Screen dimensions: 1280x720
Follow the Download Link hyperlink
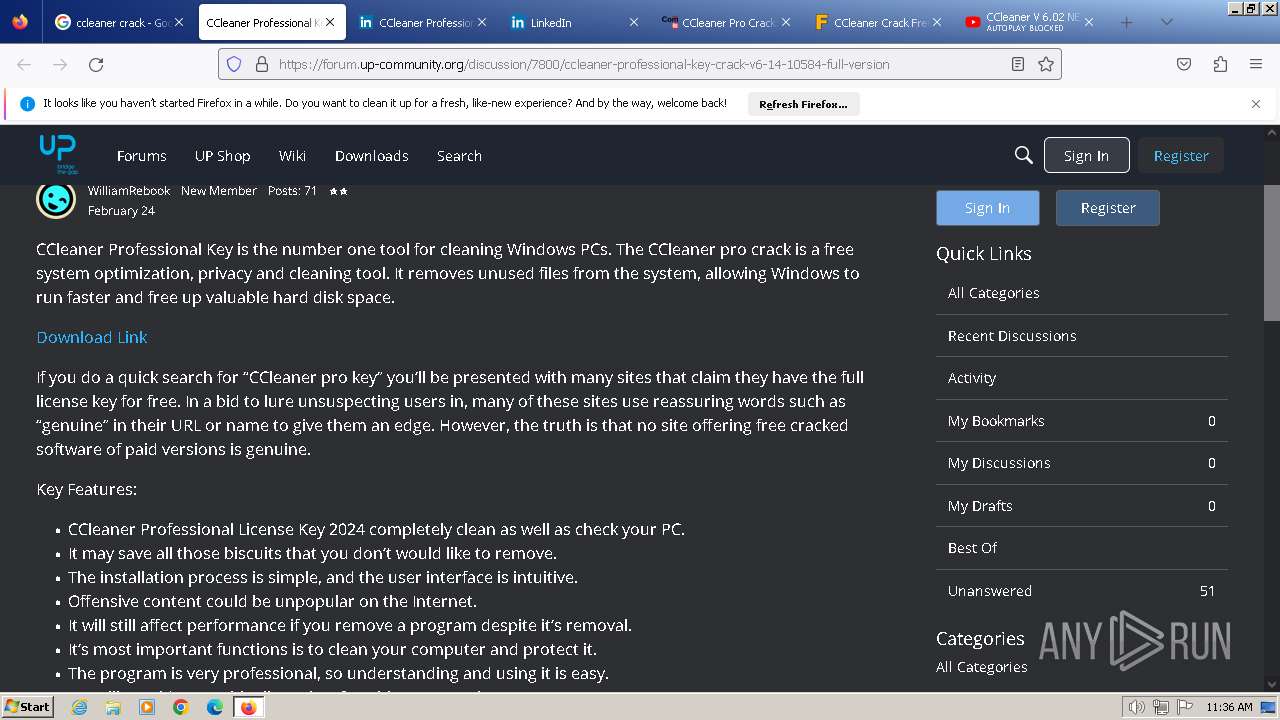(92, 337)
